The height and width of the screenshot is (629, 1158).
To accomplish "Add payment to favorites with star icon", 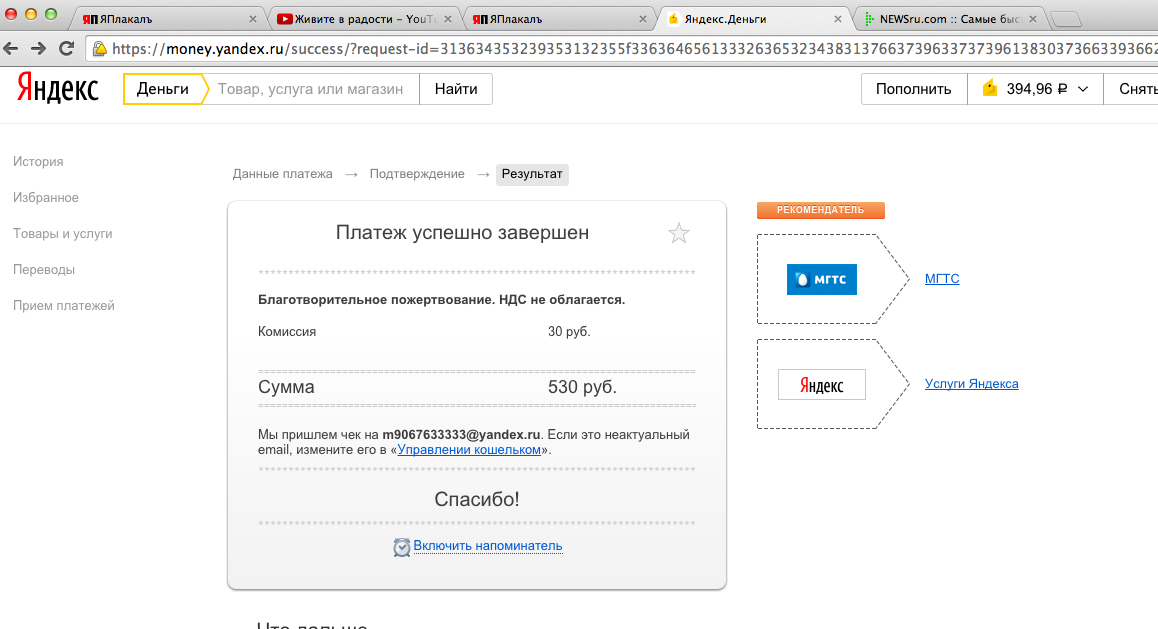I will (x=679, y=233).
